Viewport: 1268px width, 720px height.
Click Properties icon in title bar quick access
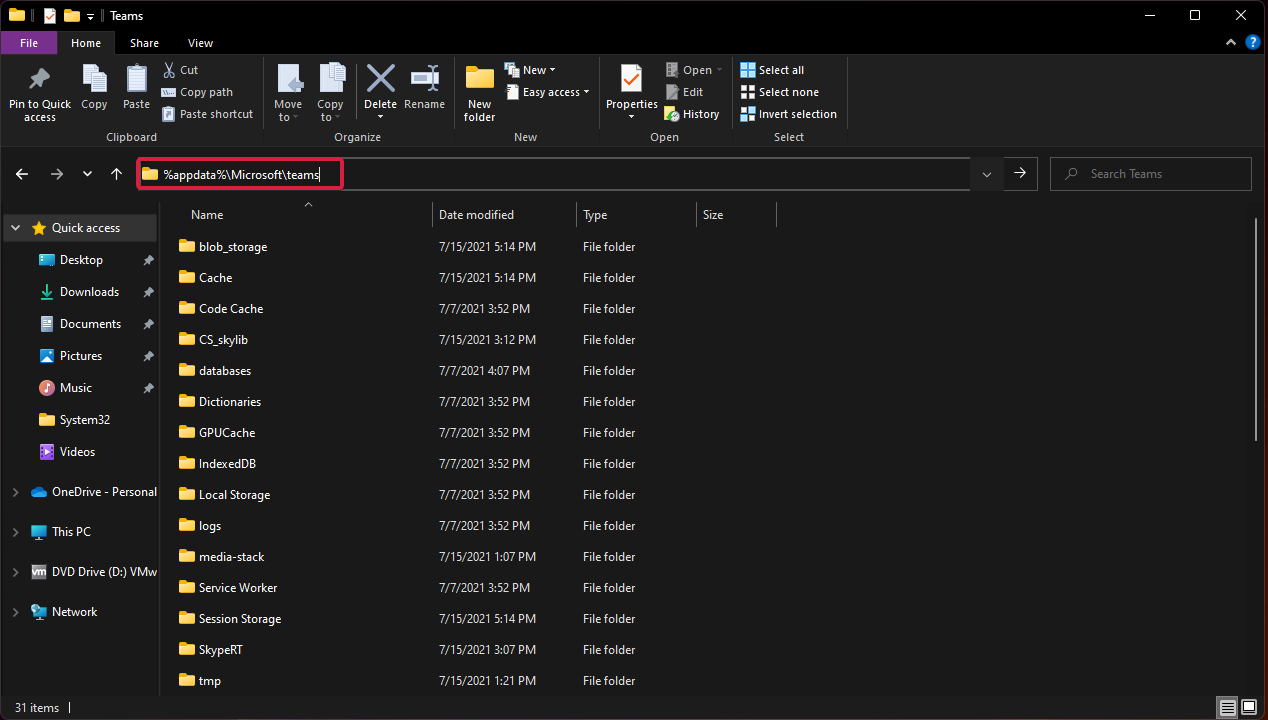click(x=50, y=16)
